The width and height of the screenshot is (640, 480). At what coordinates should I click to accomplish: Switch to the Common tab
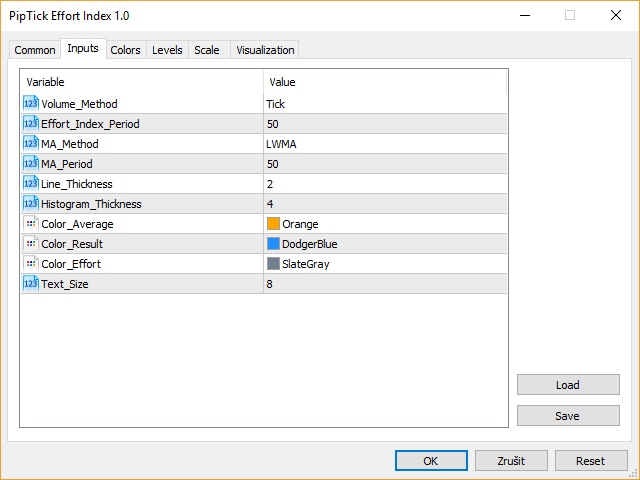35,50
